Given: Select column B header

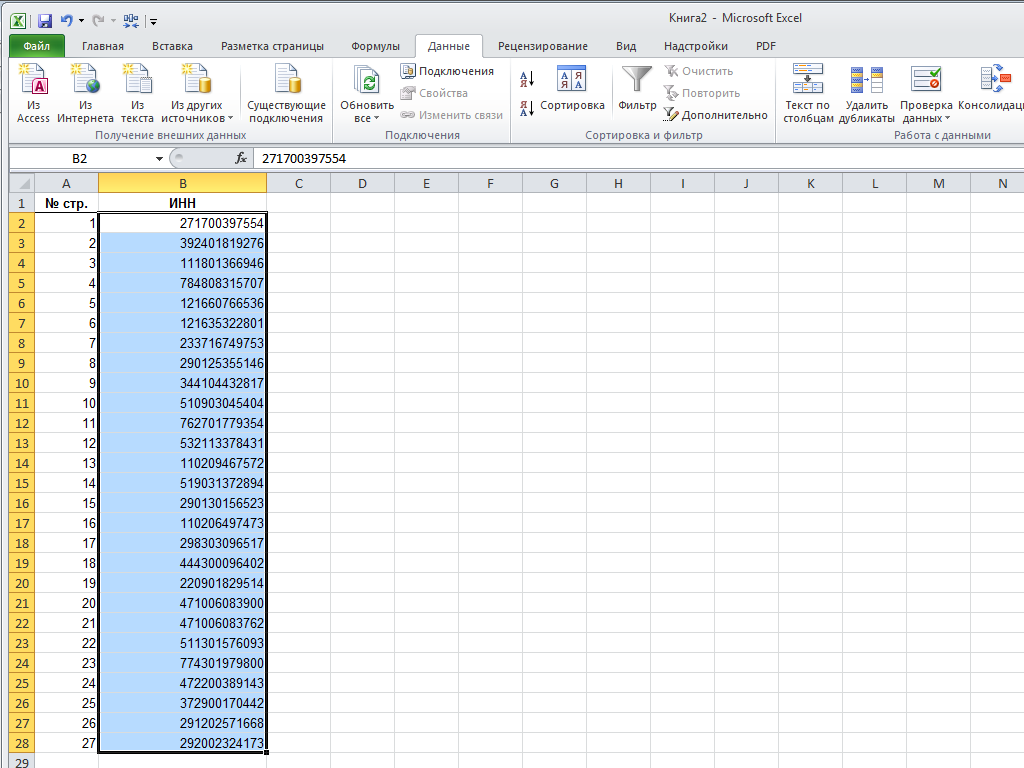Looking at the screenshot, I should tap(183, 184).
